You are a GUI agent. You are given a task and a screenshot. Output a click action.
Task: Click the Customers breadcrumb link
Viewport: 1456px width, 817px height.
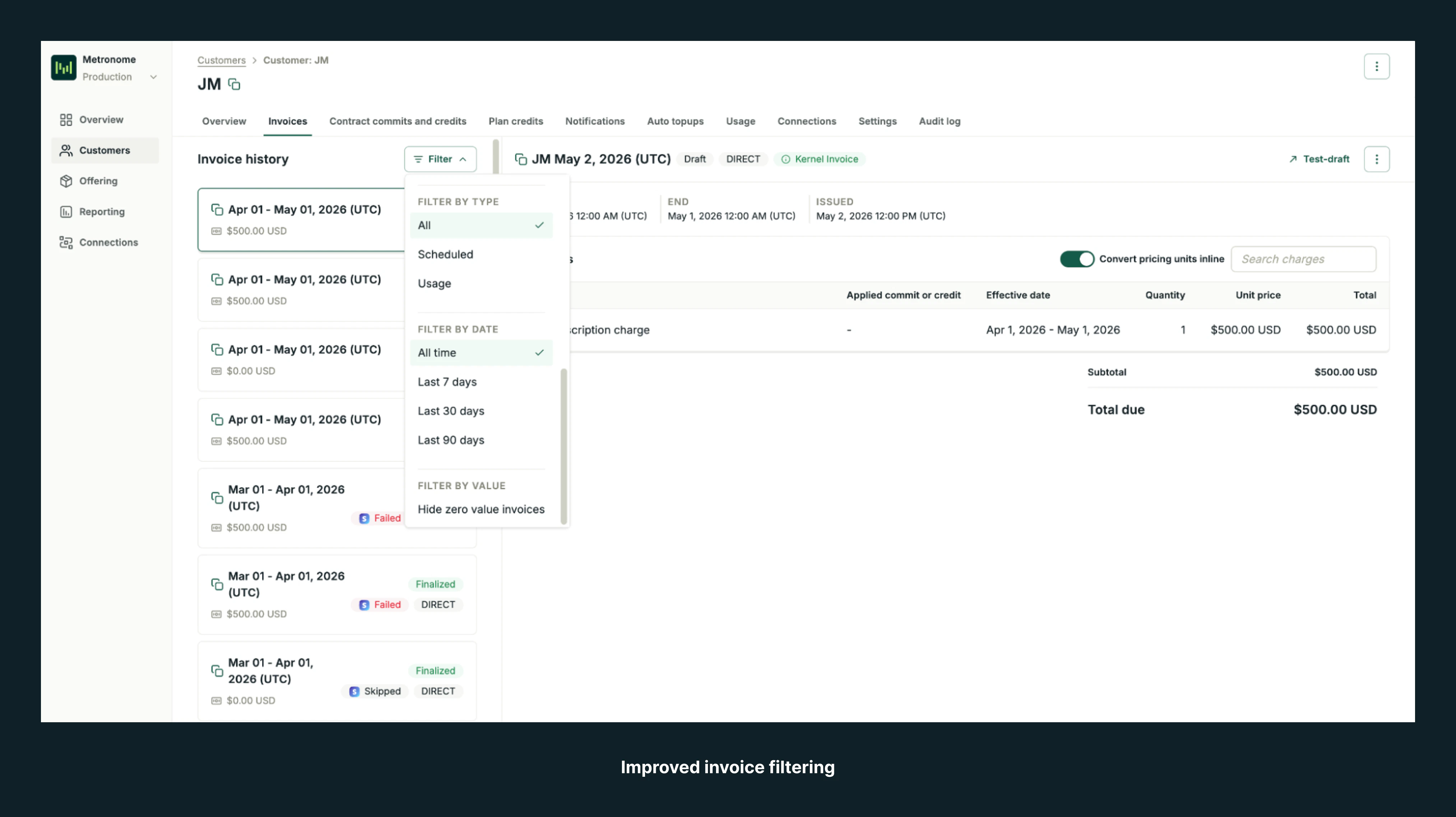click(221, 60)
